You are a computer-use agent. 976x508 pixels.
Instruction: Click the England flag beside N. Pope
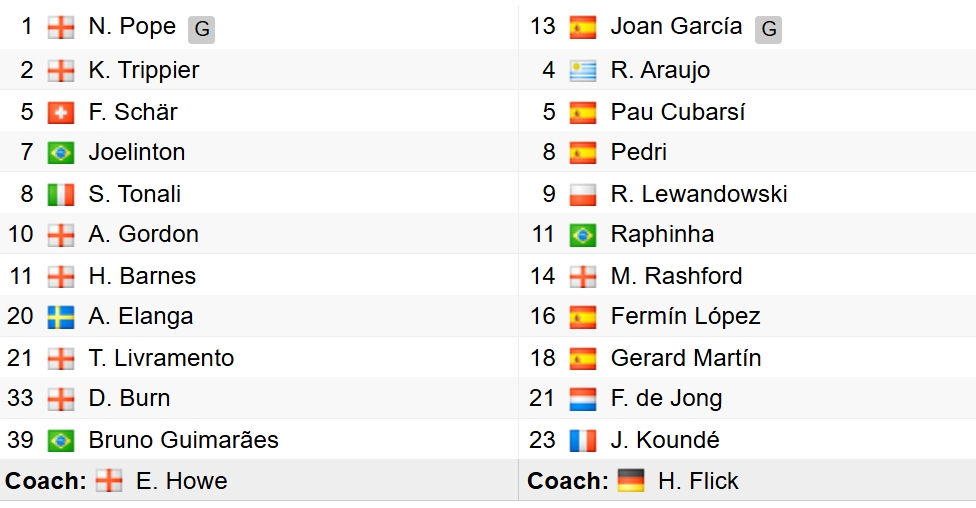coord(61,28)
